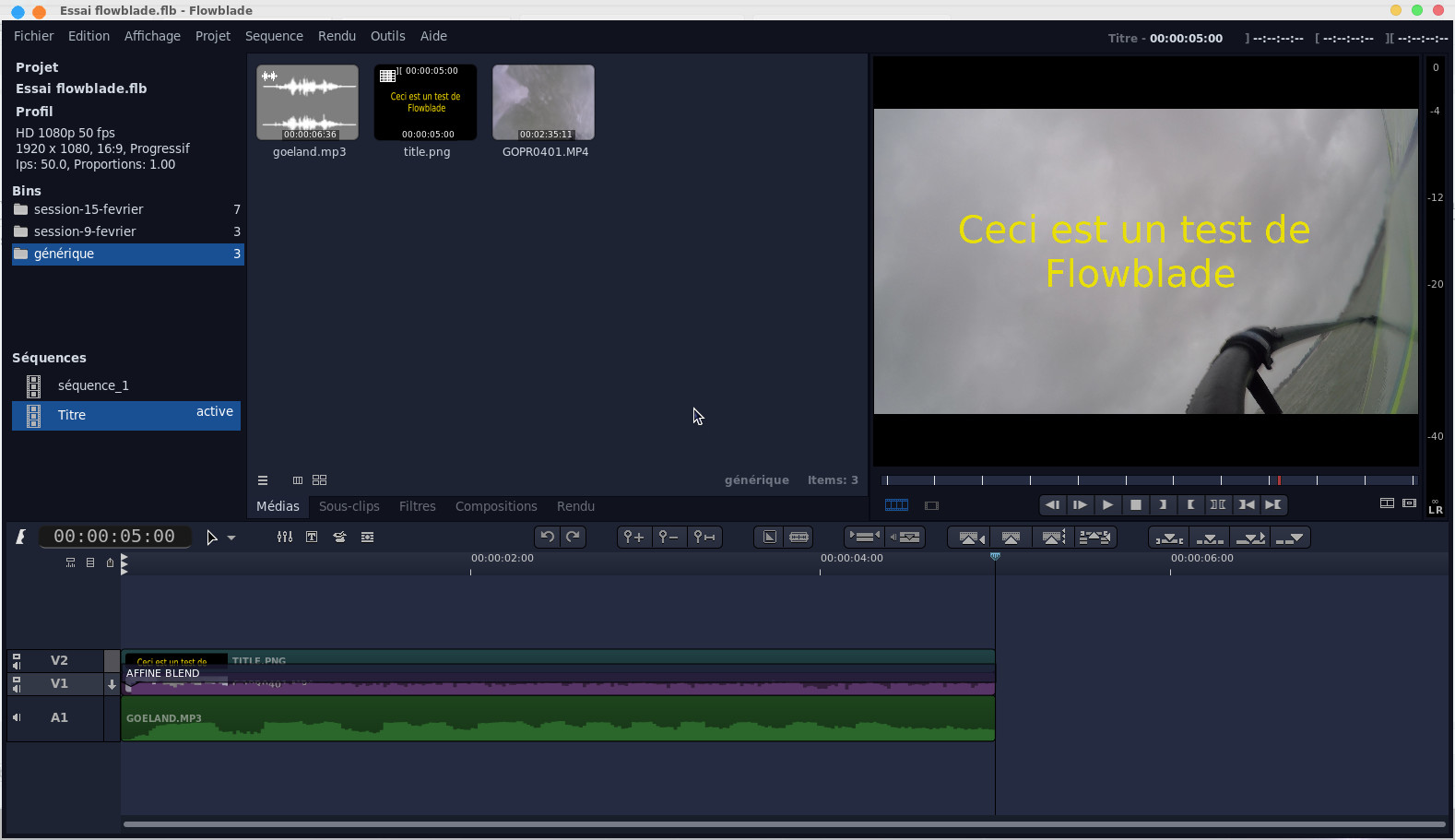The width and height of the screenshot is (1455, 840).
Task: Select the session-15-fevrier bin
Action: click(x=127, y=209)
